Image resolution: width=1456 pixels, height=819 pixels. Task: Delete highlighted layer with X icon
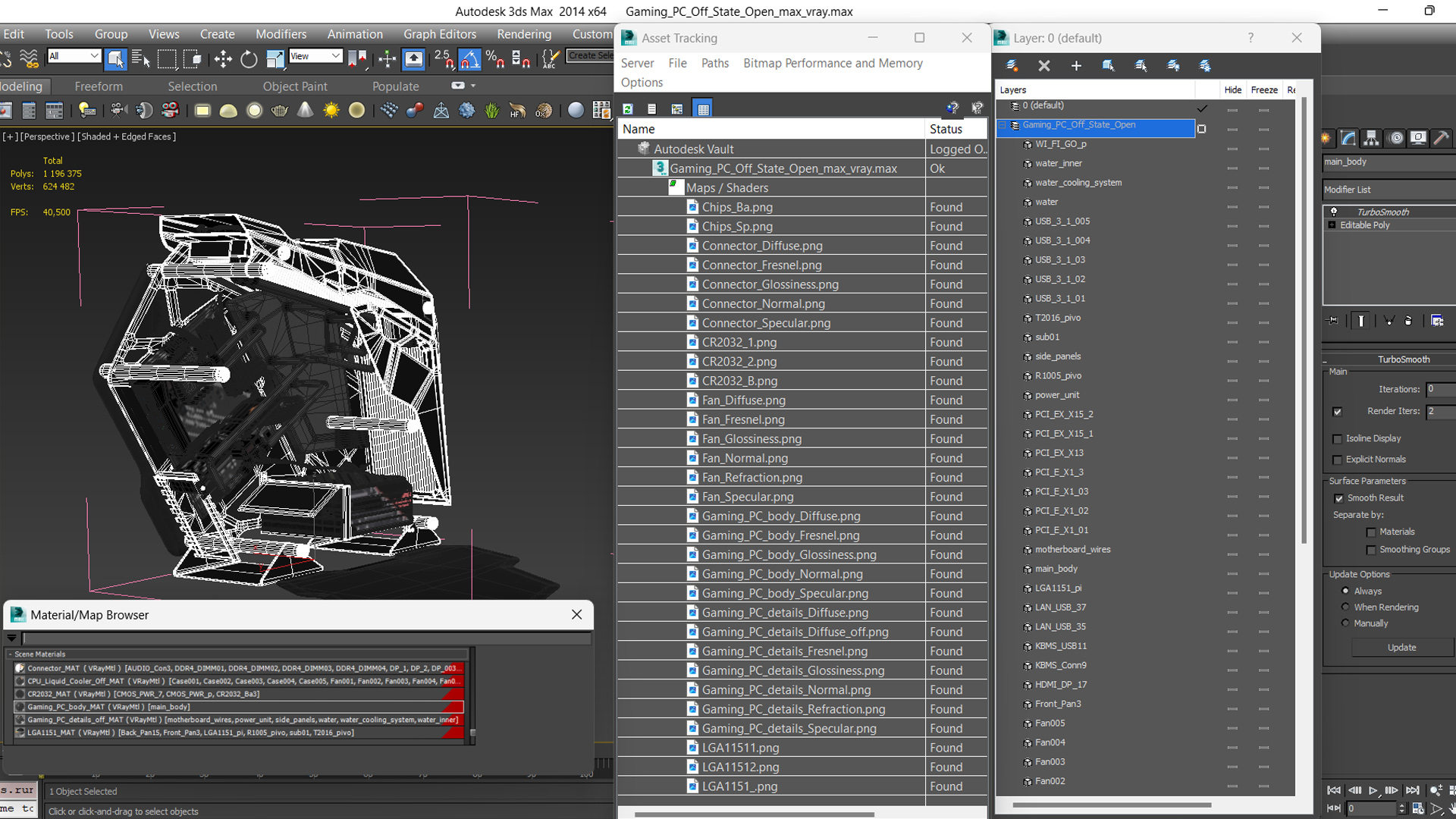point(1044,66)
